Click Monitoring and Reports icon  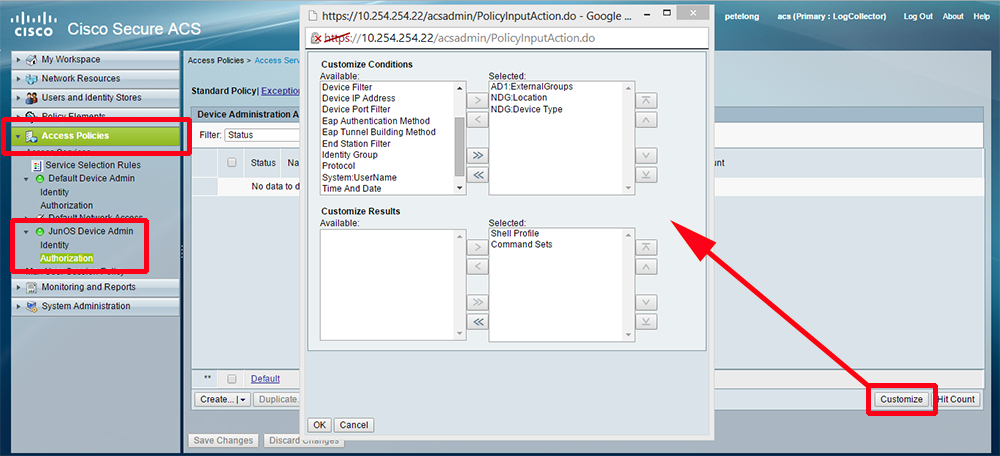pos(31,287)
